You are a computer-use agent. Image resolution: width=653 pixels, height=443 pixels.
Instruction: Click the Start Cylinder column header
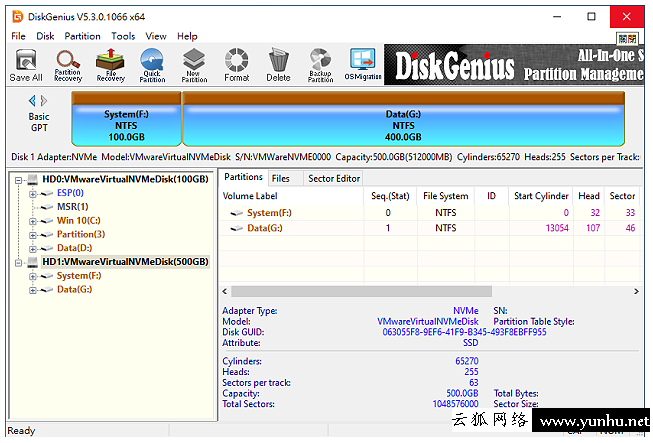[x=541, y=196]
